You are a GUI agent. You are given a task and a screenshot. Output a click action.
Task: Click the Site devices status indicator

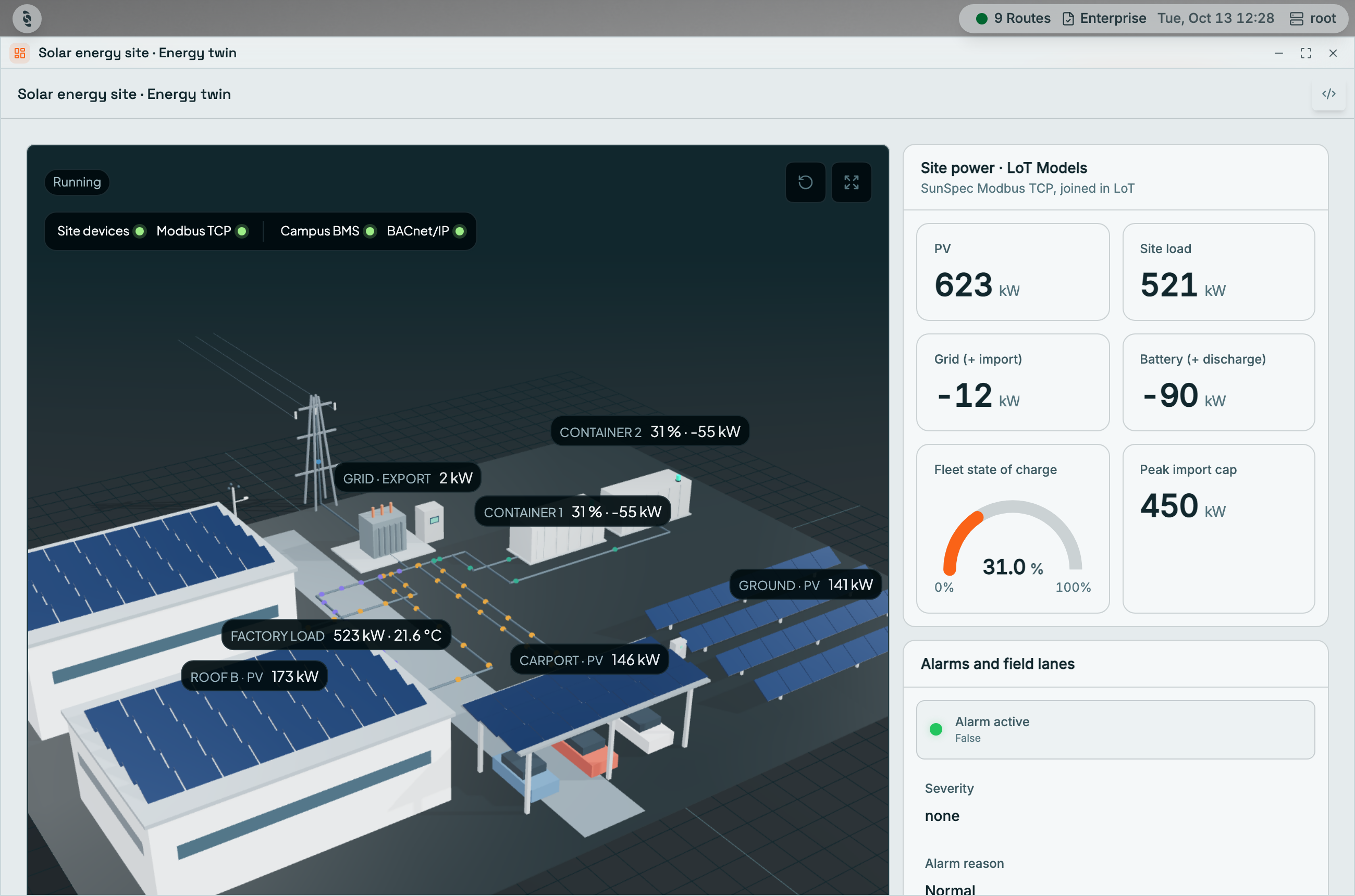coord(140,231)
